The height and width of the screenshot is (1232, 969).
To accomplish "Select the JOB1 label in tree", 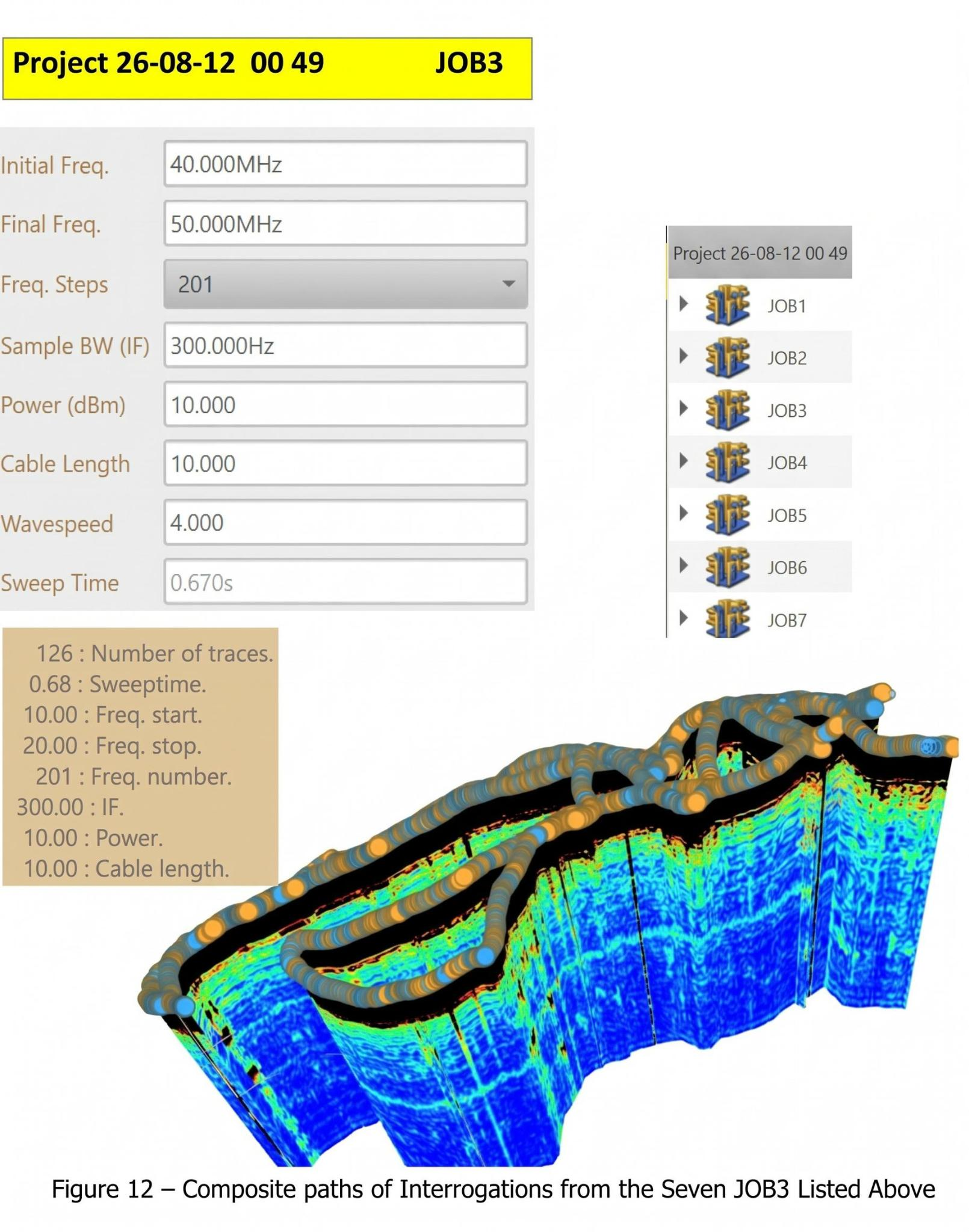I will tap(787, 306).
